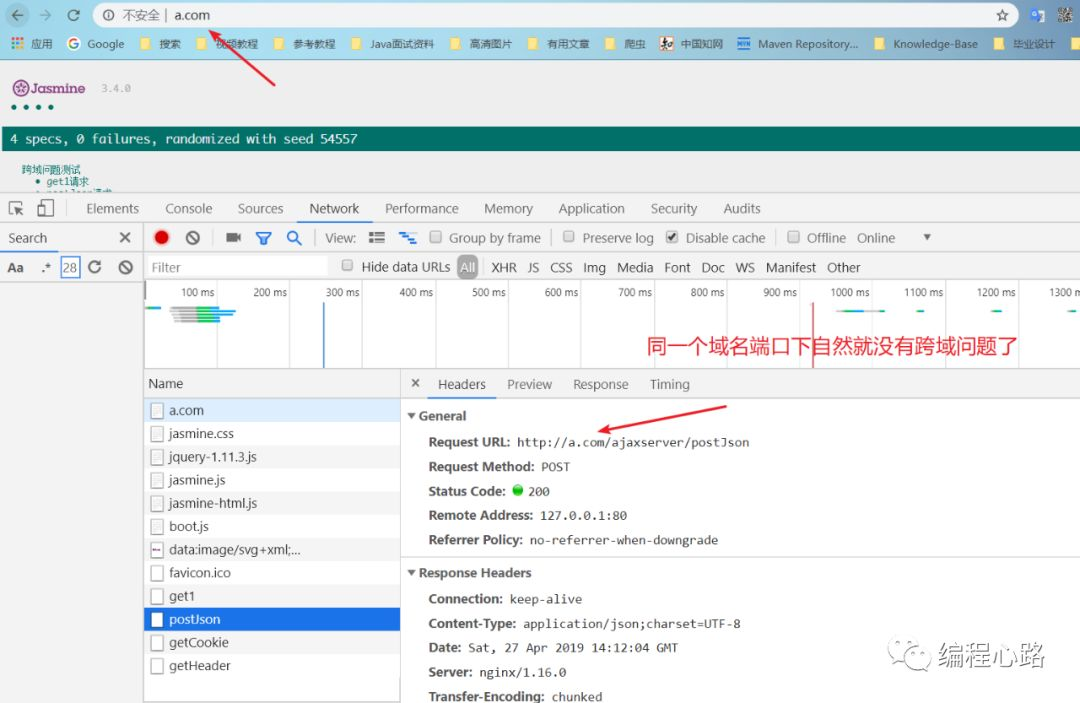1080x703 pixels.
Task: Check the Hide data URLs checkbox
Action: click(x=348, y=266)
